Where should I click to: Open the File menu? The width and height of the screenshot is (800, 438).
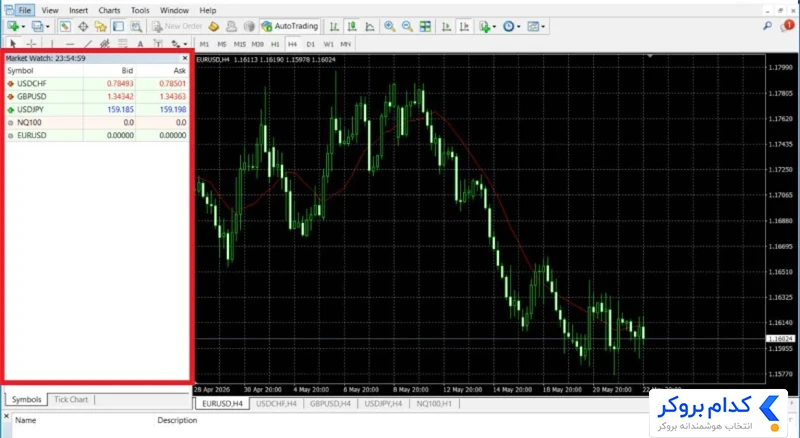pos(24,10)
